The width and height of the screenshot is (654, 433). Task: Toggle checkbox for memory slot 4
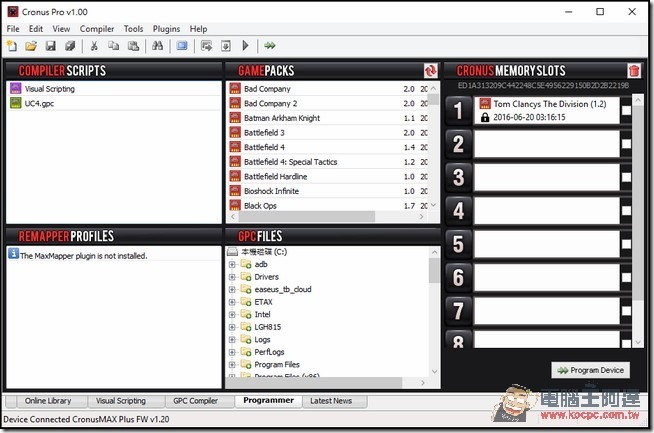626,210
